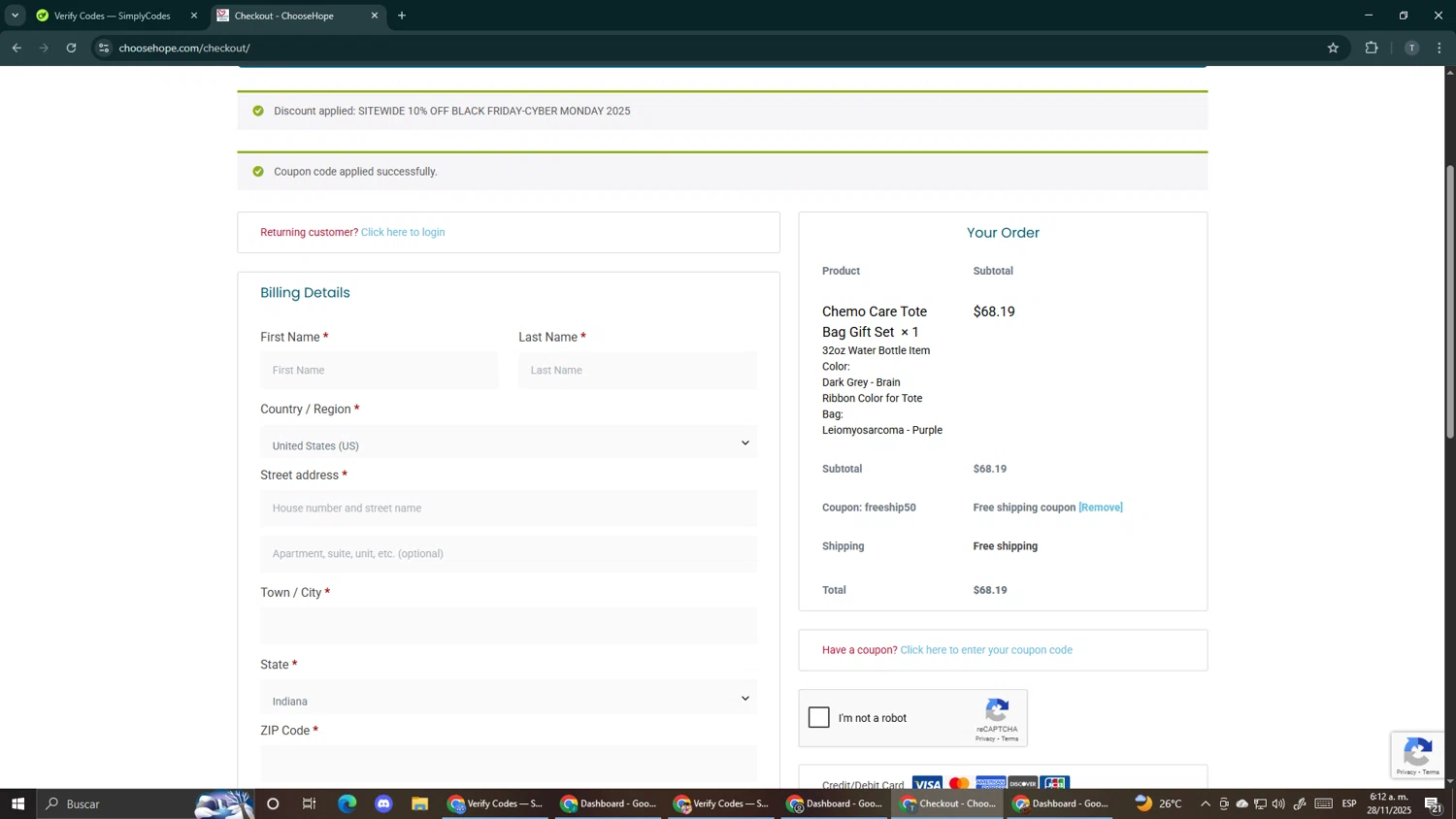
Task: Remove the freeship50 coupon
Action: tap(1100, 508)
